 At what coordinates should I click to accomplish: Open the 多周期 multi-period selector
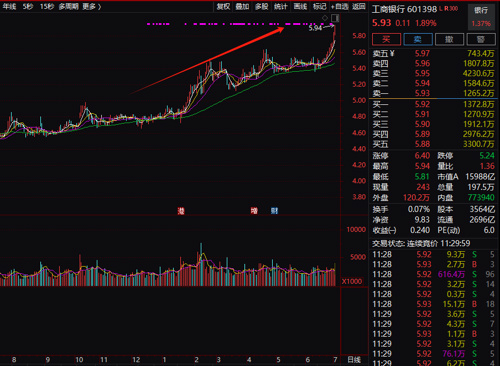click(x=68, y=6)
